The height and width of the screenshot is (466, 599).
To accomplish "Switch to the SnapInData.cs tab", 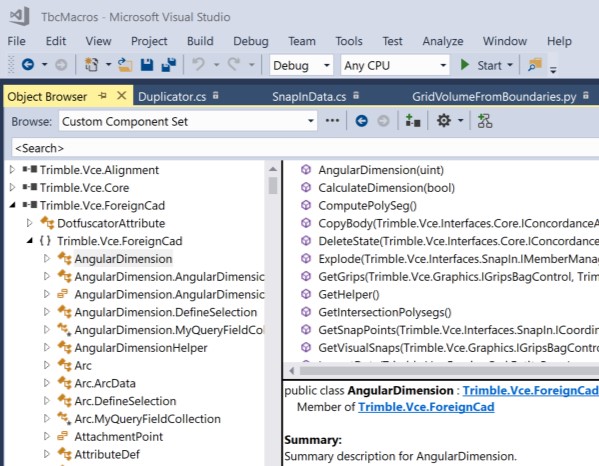I will [309, 97].
